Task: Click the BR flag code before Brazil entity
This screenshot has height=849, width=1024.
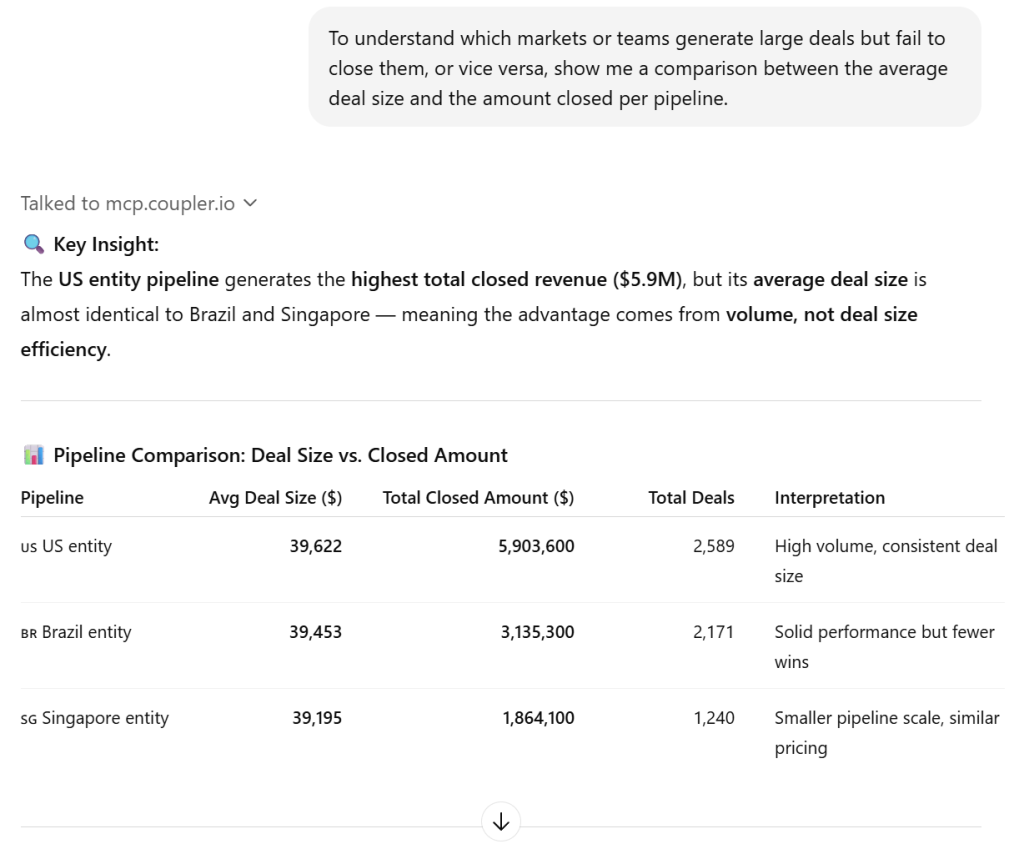Action: [x=28, y=633]
